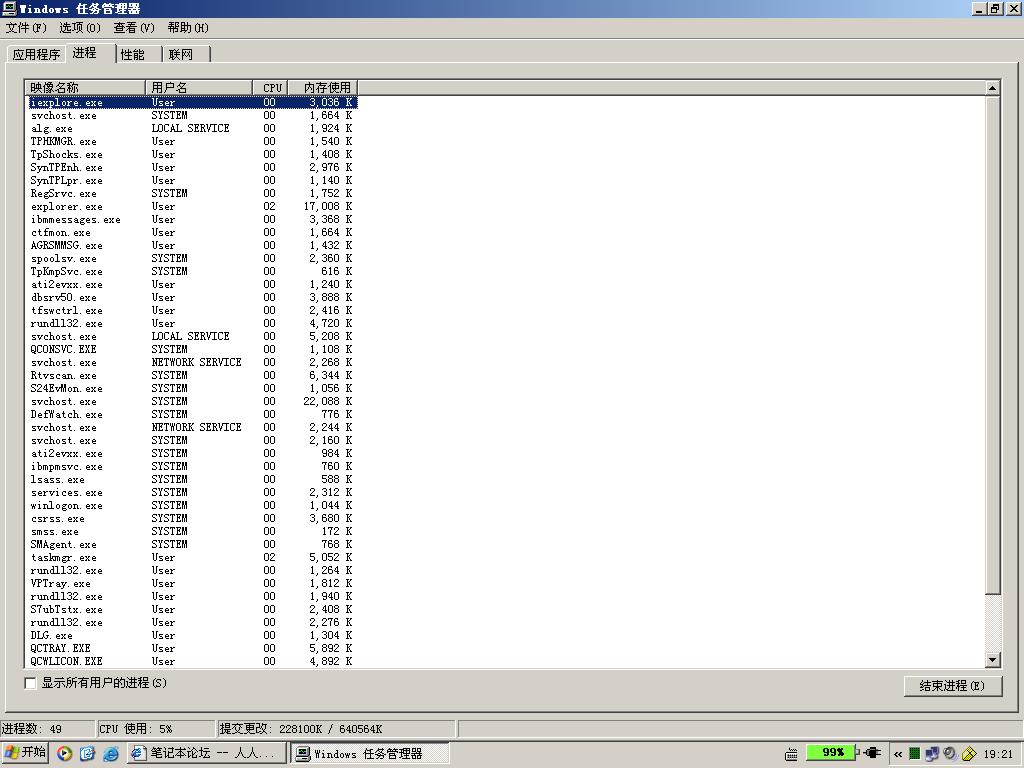
Task: Click the volume speaker tray icon
Action: (x=950, y=754)
